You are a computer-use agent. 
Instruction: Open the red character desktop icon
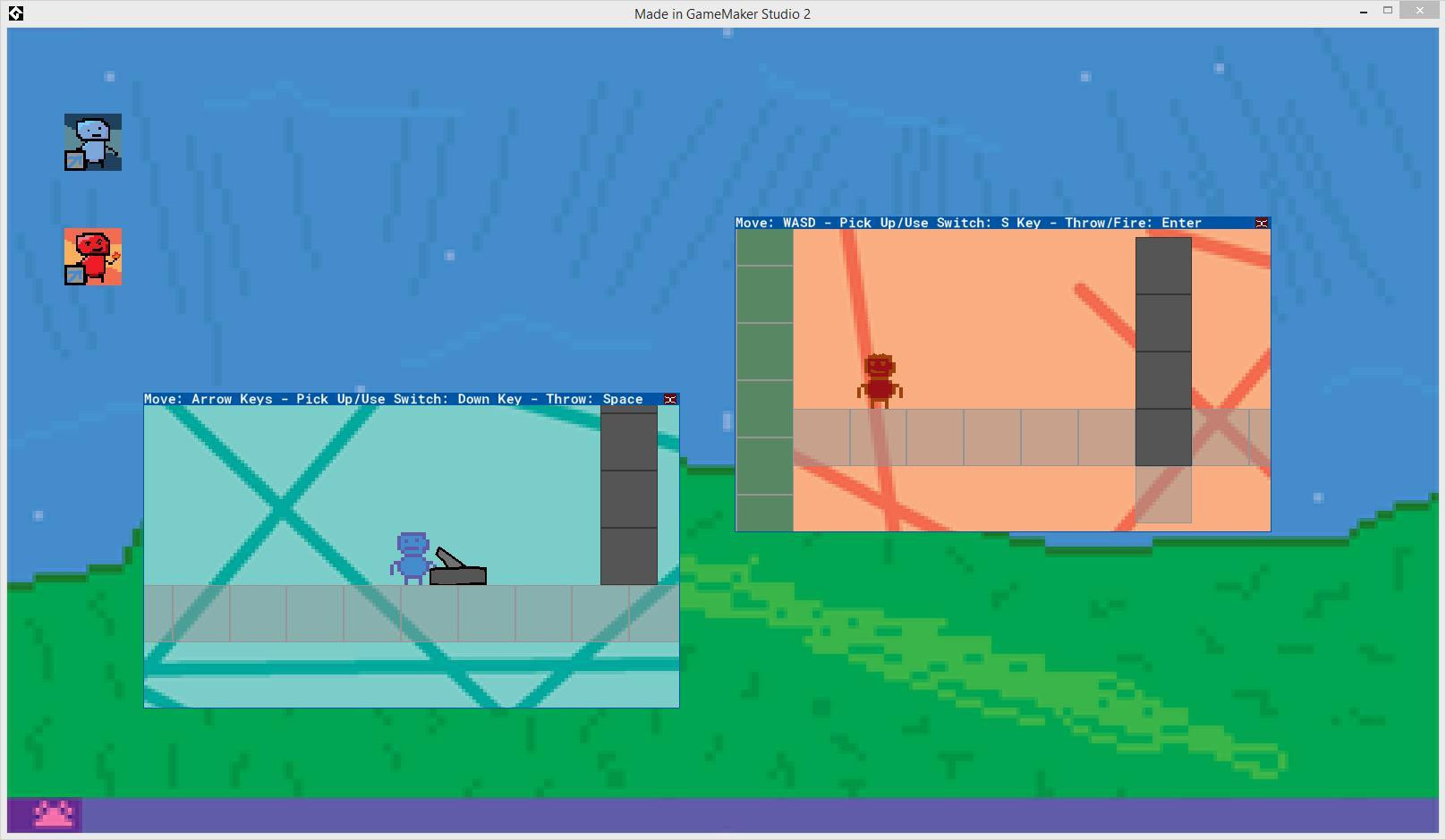tap(93, 257)
